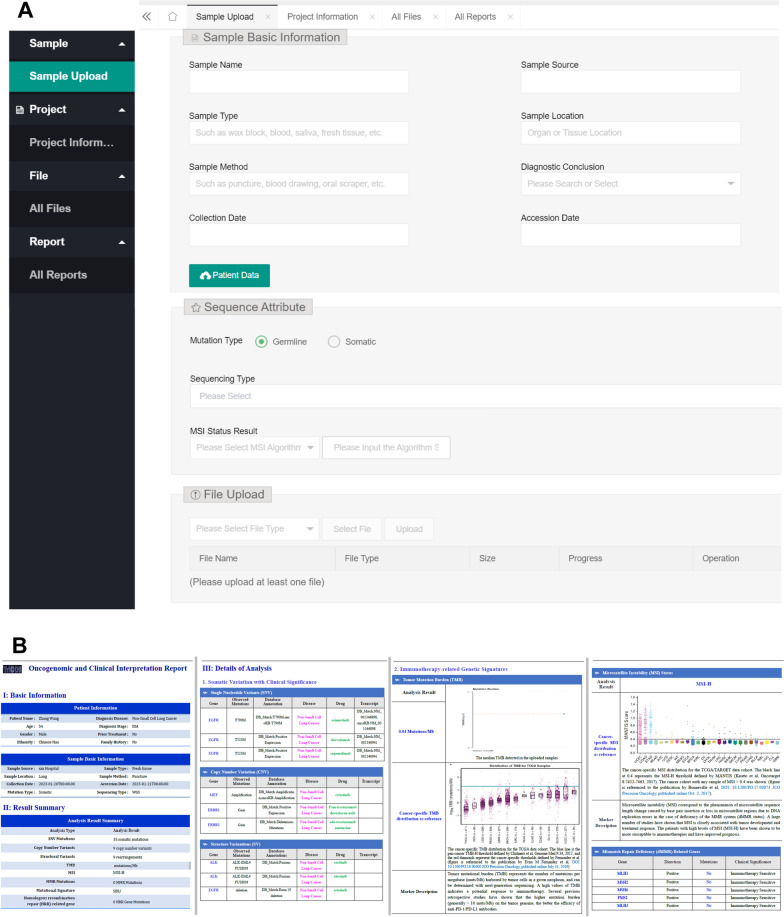Click the document icon beside Project
784x917 pixels.
(x=20, y=110)
